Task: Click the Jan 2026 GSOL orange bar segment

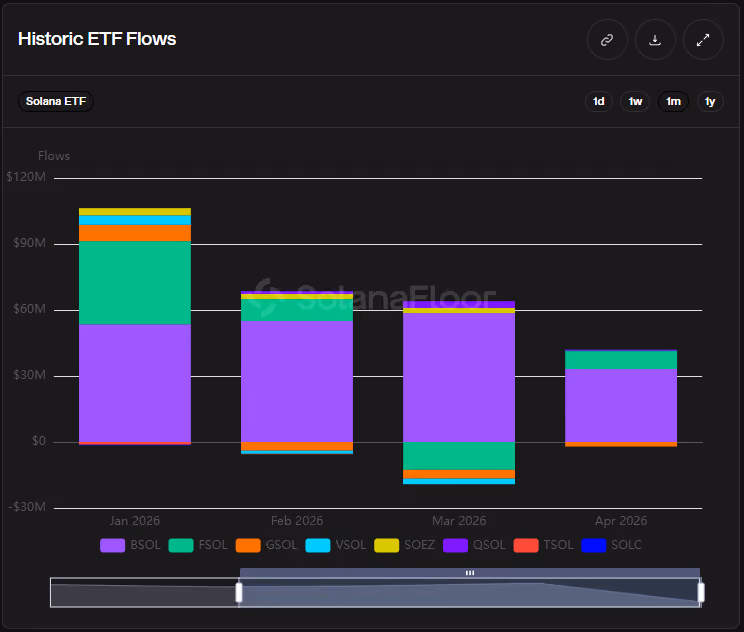Action: pos(135,233)
